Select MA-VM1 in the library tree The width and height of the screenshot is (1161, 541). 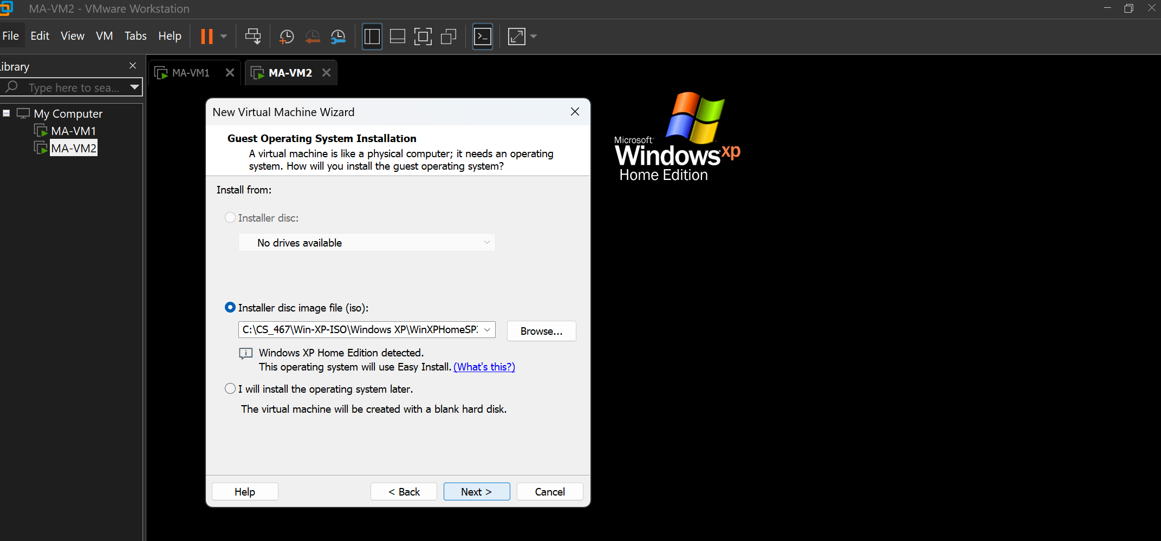[73, 131]
